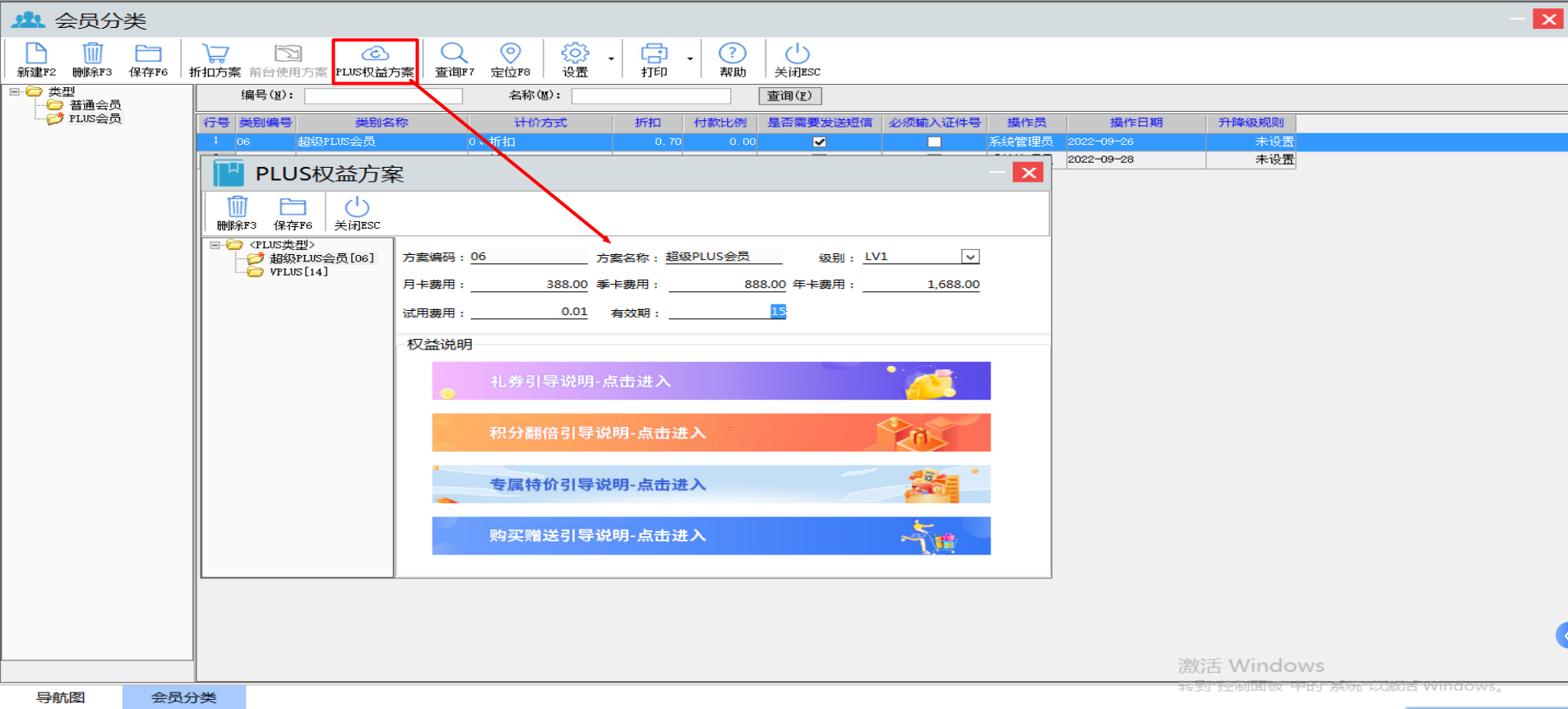
Task: Click the 查询(F) button
Action: click(789, 96)
